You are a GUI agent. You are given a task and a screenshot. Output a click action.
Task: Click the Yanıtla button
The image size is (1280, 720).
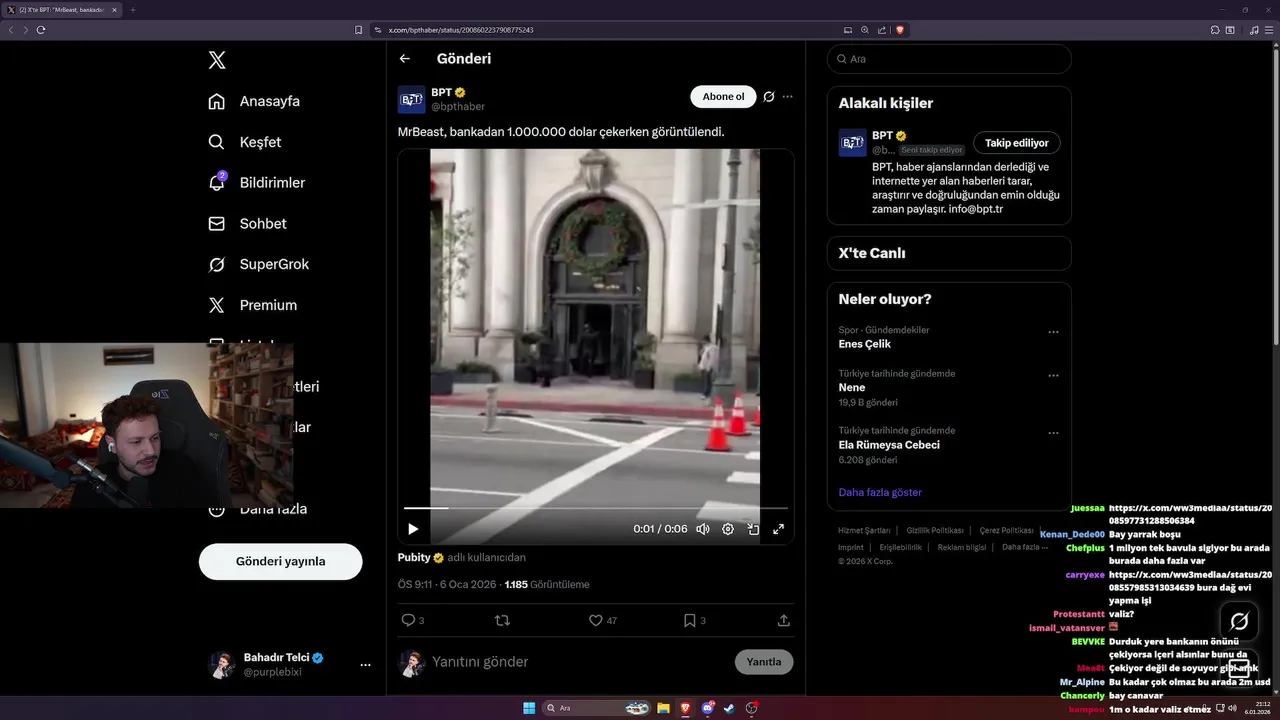point(764,662)
